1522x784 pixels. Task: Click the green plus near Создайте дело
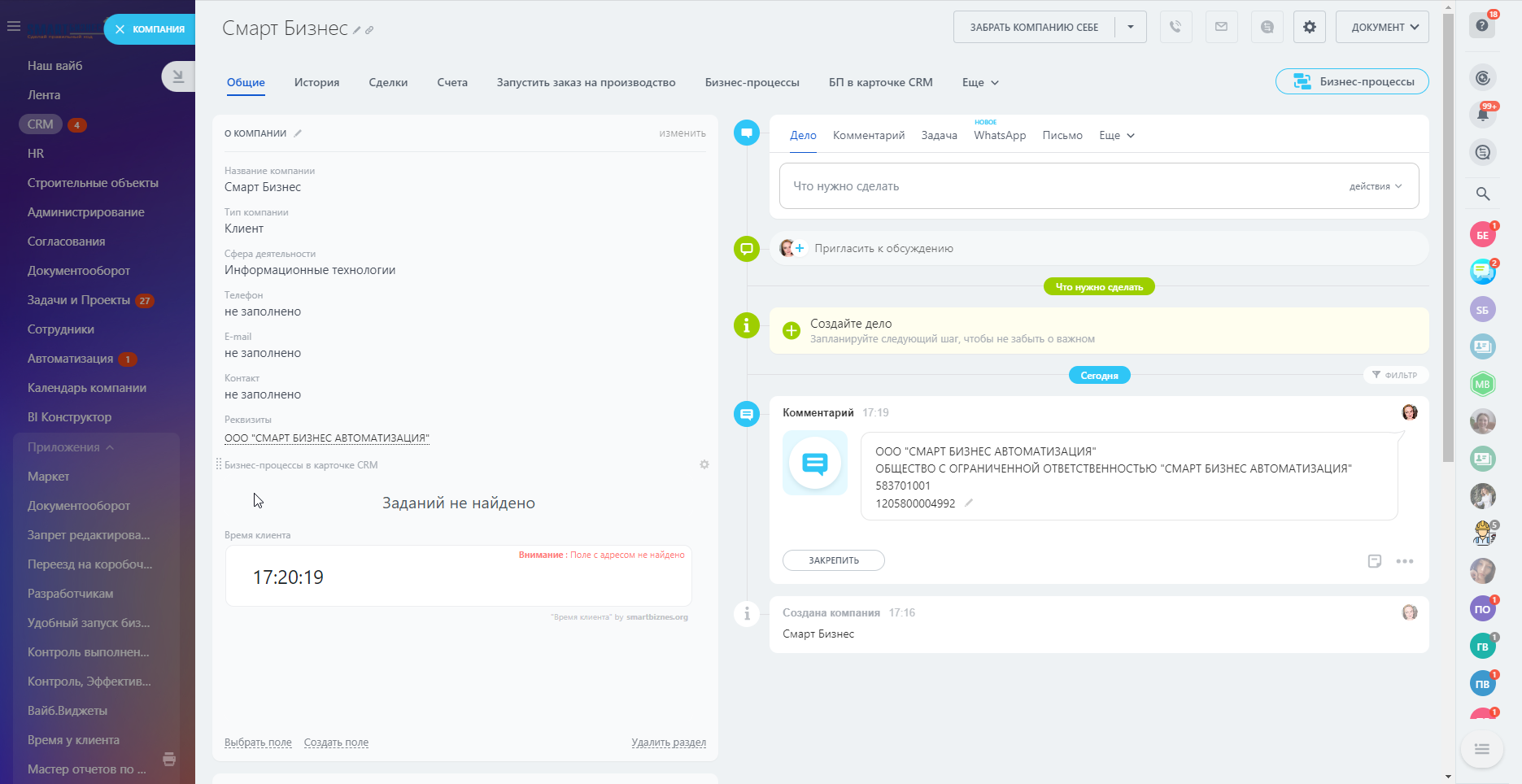792,330
